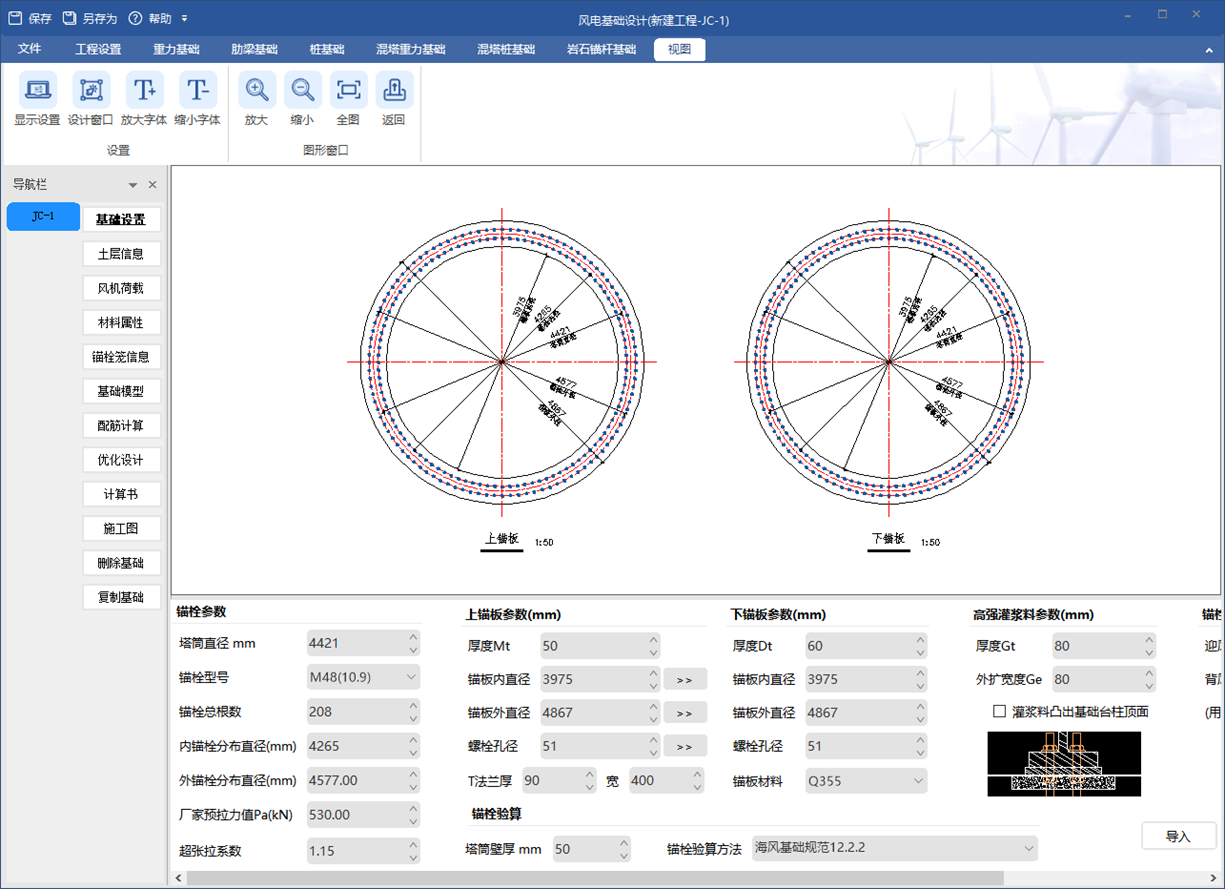This screenshot has height=889, width=1225.
Task: Fit the drawing using the 全图 icon
Action: (348, 91)
